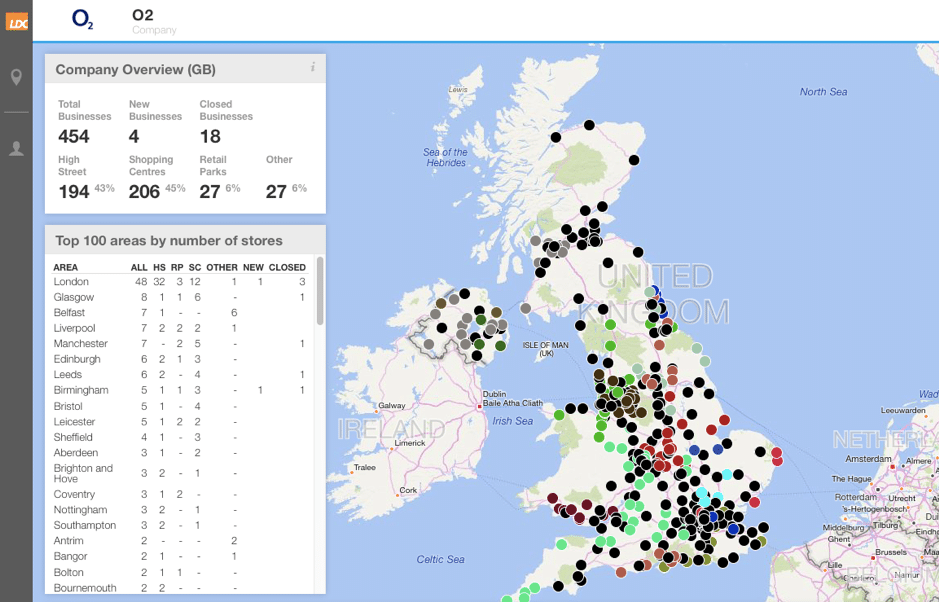Click the SC column header
Viewport: 939px width, 602px height.
point(195,267)
